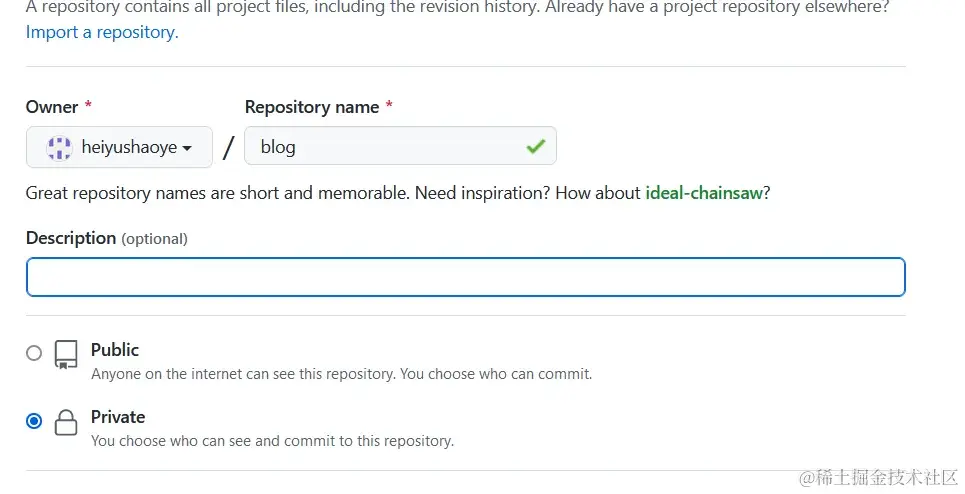The image size is (965, 494).
Task: Click the Private lock icon
Action: coord(66,422)
